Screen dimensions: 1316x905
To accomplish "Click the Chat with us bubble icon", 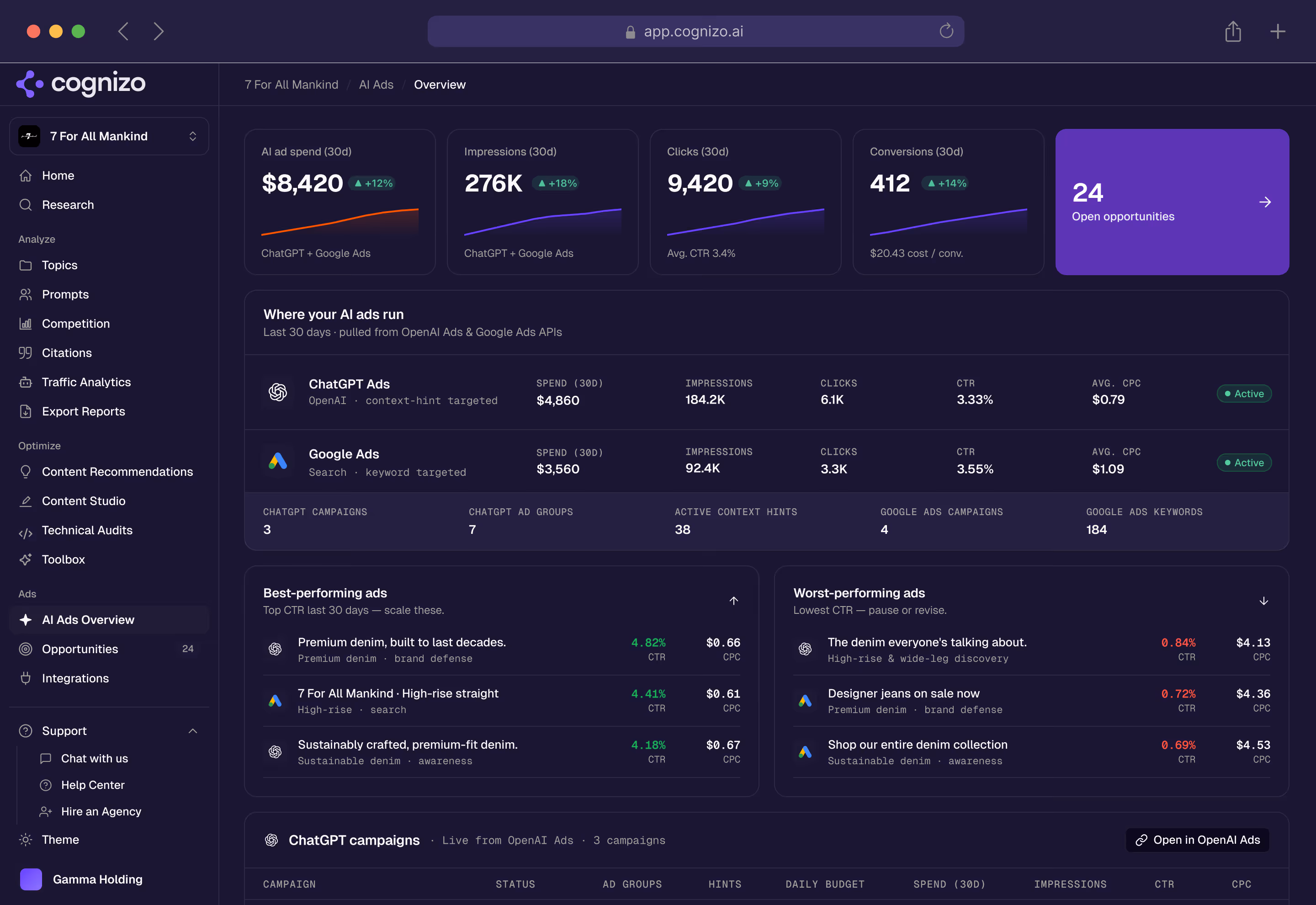I will (46, 759).
